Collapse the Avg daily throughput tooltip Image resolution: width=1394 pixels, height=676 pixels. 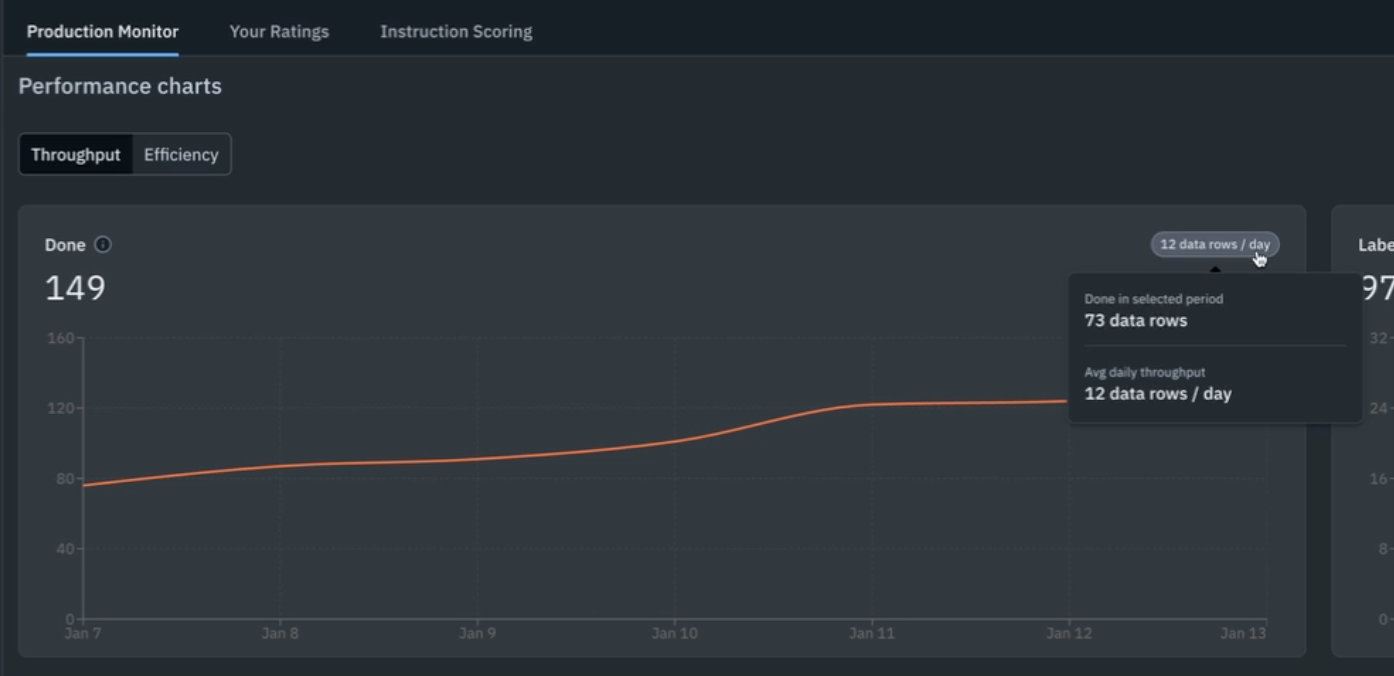click(x=1156, y=383)
